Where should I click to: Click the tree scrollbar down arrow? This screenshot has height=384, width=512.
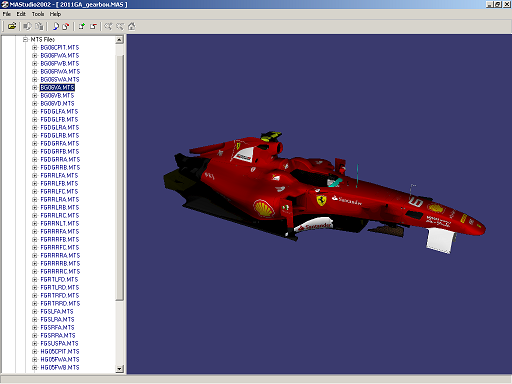coord(119,369)
